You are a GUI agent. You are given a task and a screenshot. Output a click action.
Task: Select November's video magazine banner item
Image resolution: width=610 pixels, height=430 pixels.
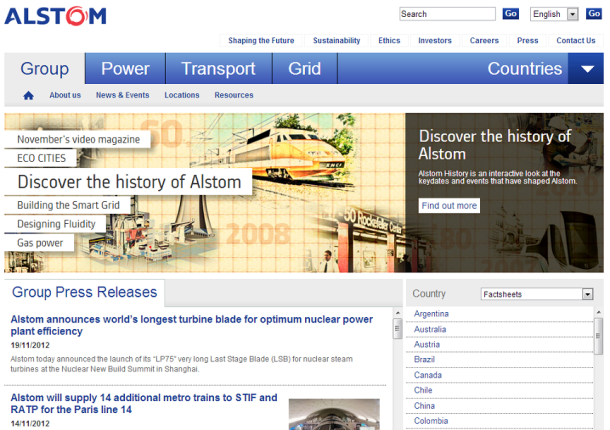point(77,139)
